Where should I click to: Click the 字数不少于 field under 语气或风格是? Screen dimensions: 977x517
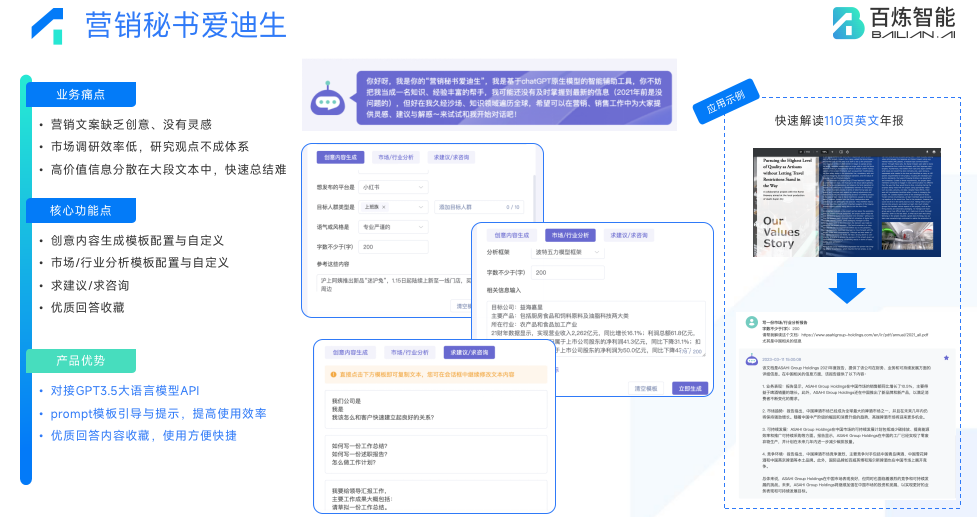coord(393,247)
